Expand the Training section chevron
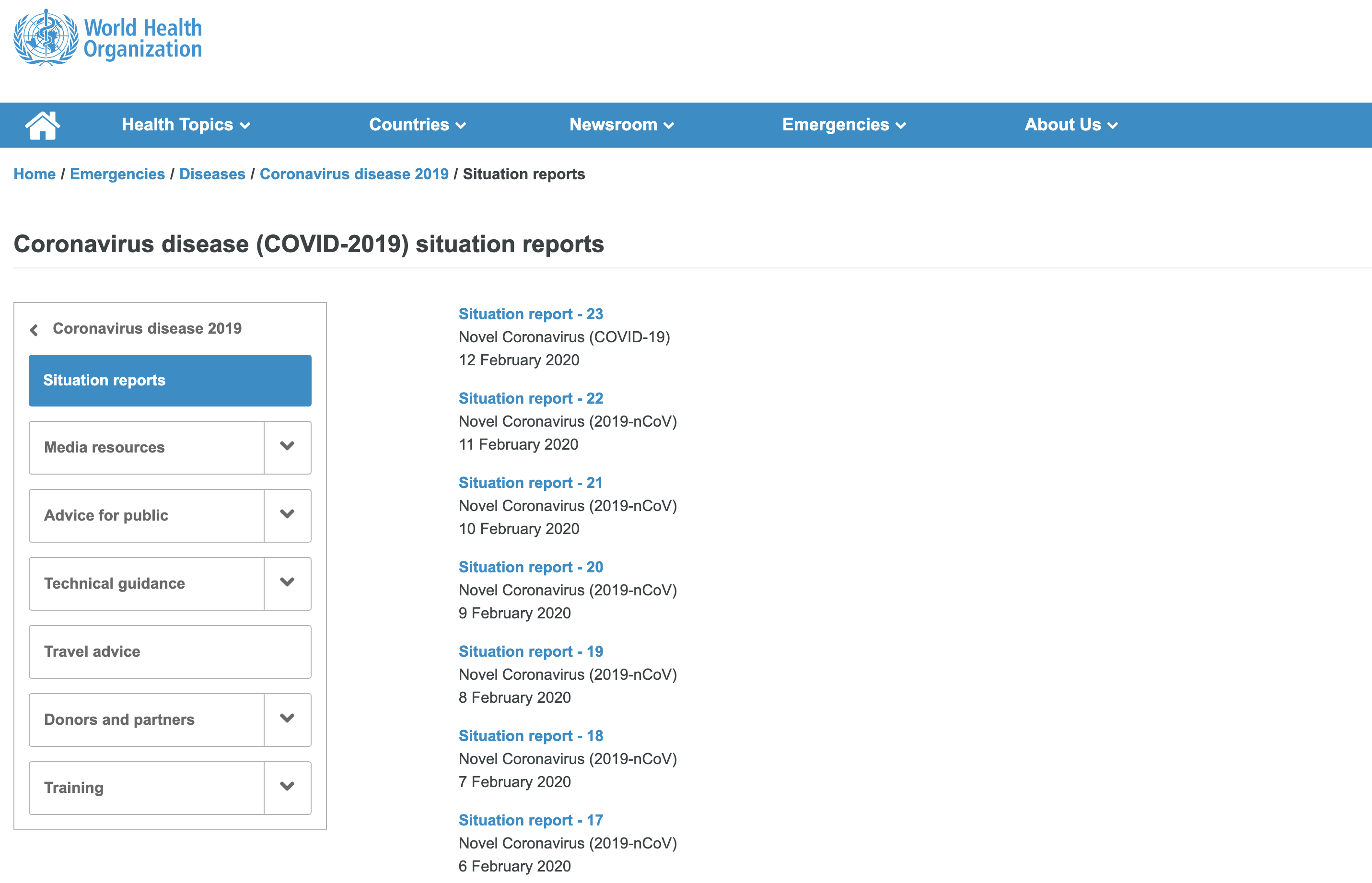 [287, 787]
